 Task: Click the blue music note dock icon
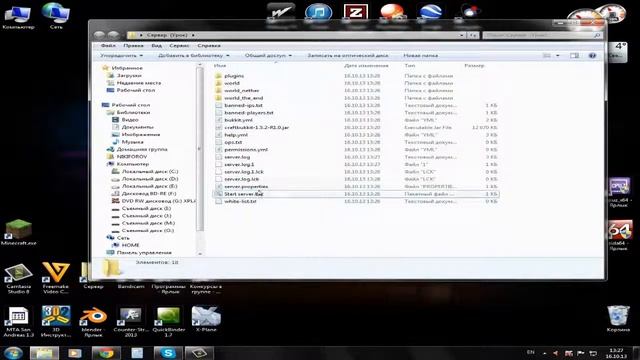[318, 12]
